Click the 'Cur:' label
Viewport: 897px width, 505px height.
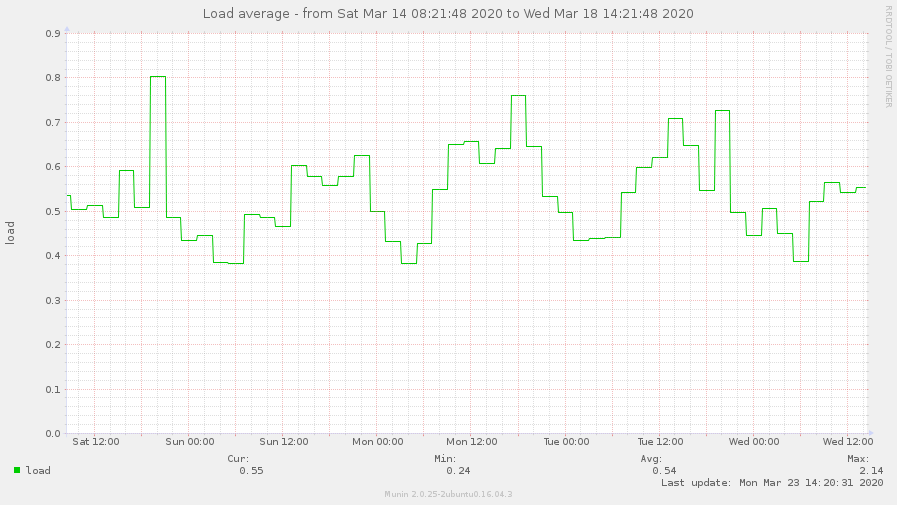238,459
